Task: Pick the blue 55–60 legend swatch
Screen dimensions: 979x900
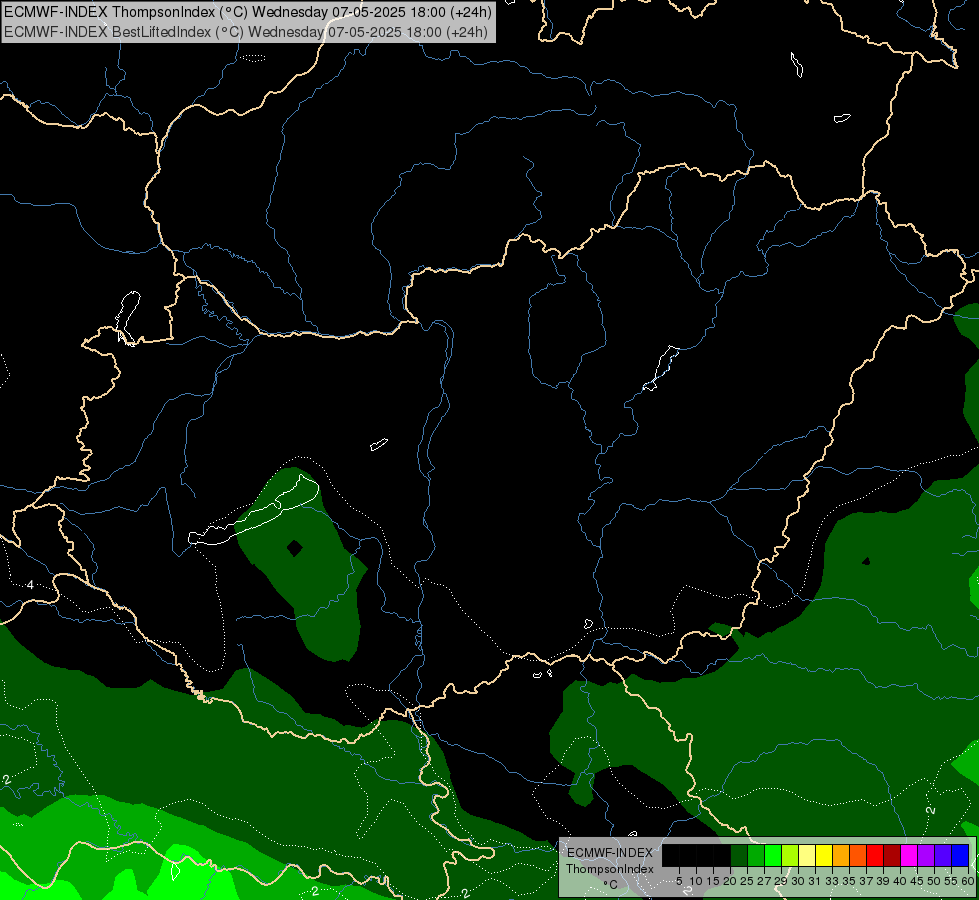Action: 960,855
